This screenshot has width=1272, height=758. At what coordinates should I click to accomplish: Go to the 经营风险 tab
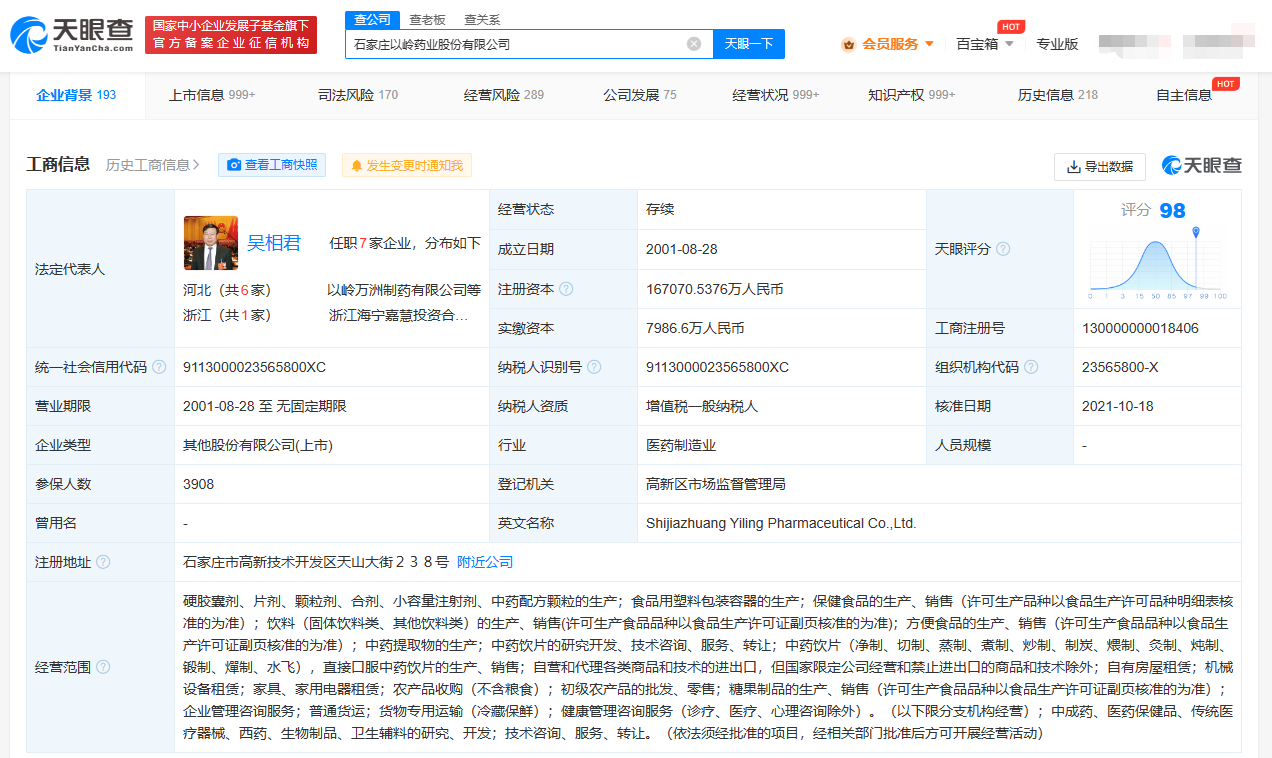click(x=504, y=96)
